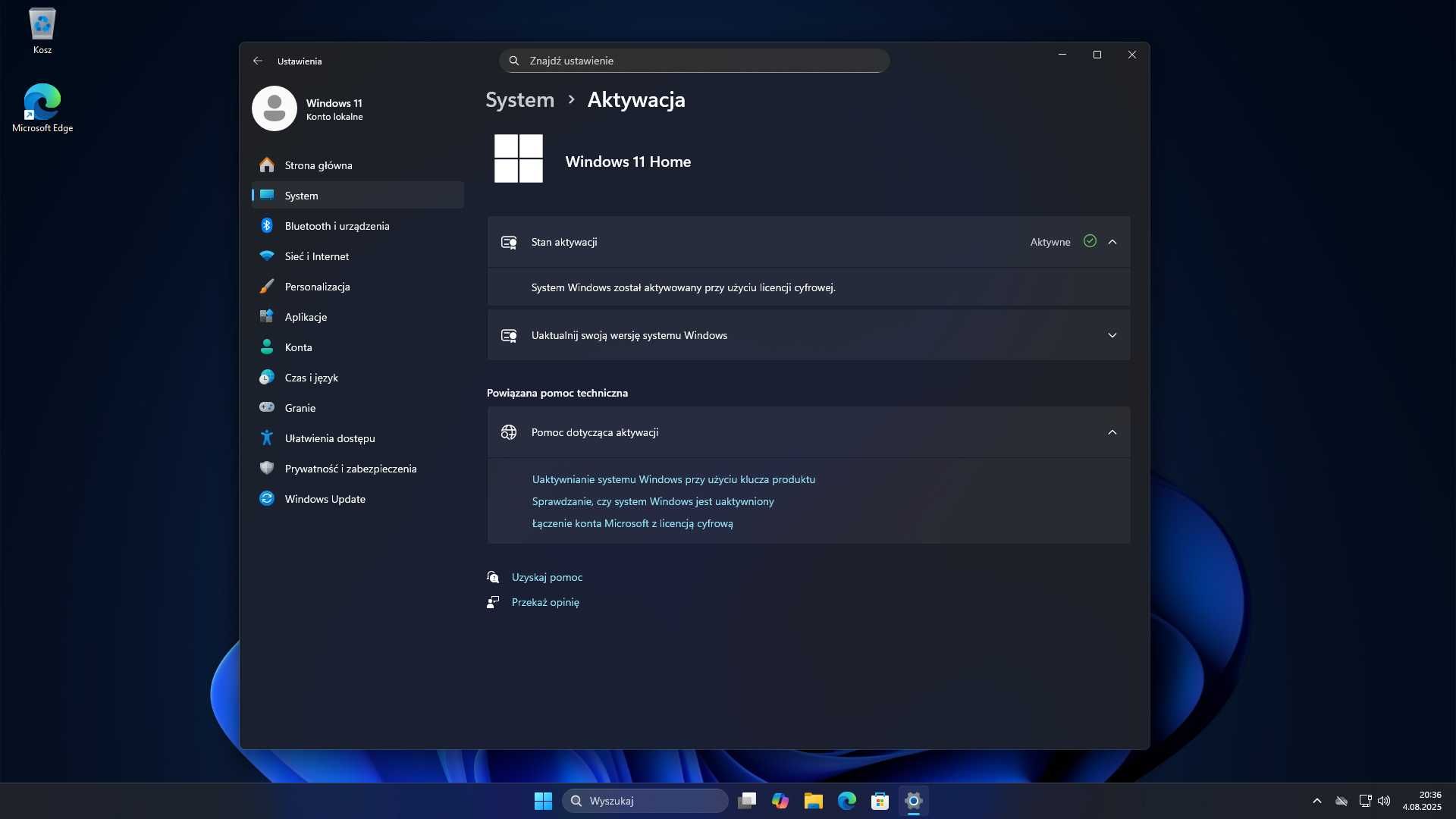Open link Łączenie konta Microsoft z licencją cyfrową
Viewport: 1456px width, 819px height.
click(632, 523)
